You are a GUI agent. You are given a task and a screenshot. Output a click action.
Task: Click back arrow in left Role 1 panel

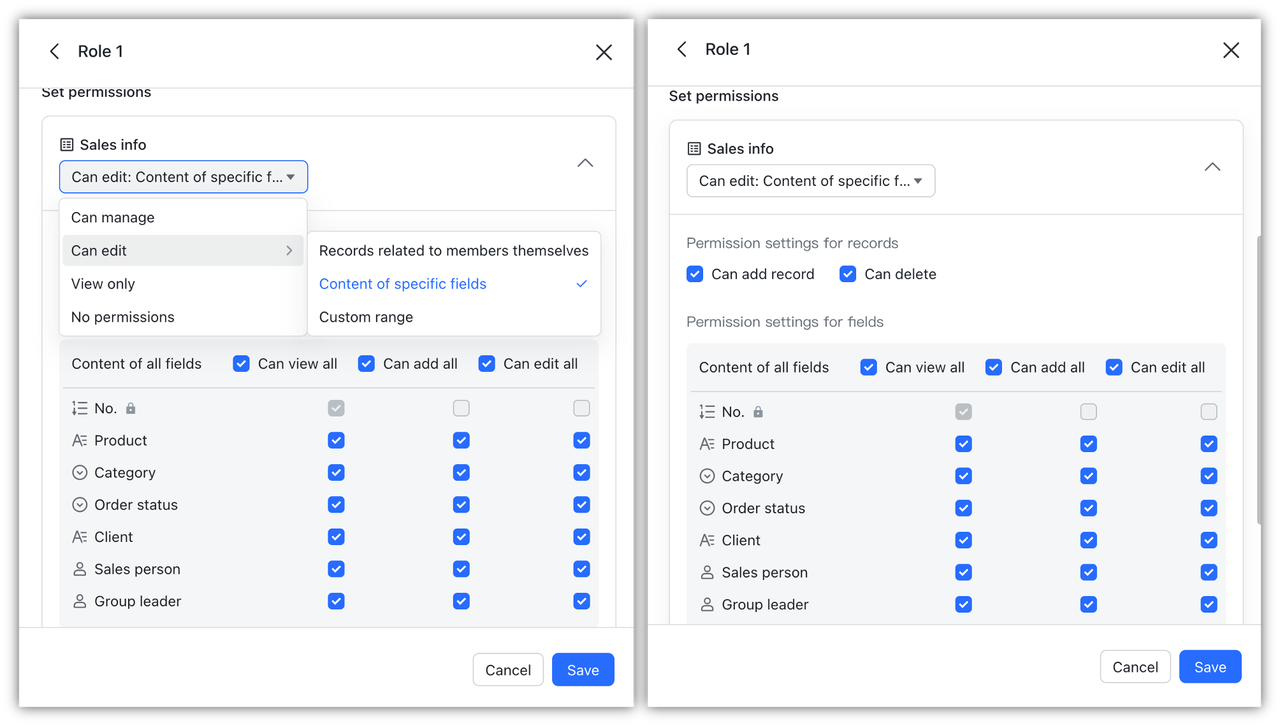(55, 51)
